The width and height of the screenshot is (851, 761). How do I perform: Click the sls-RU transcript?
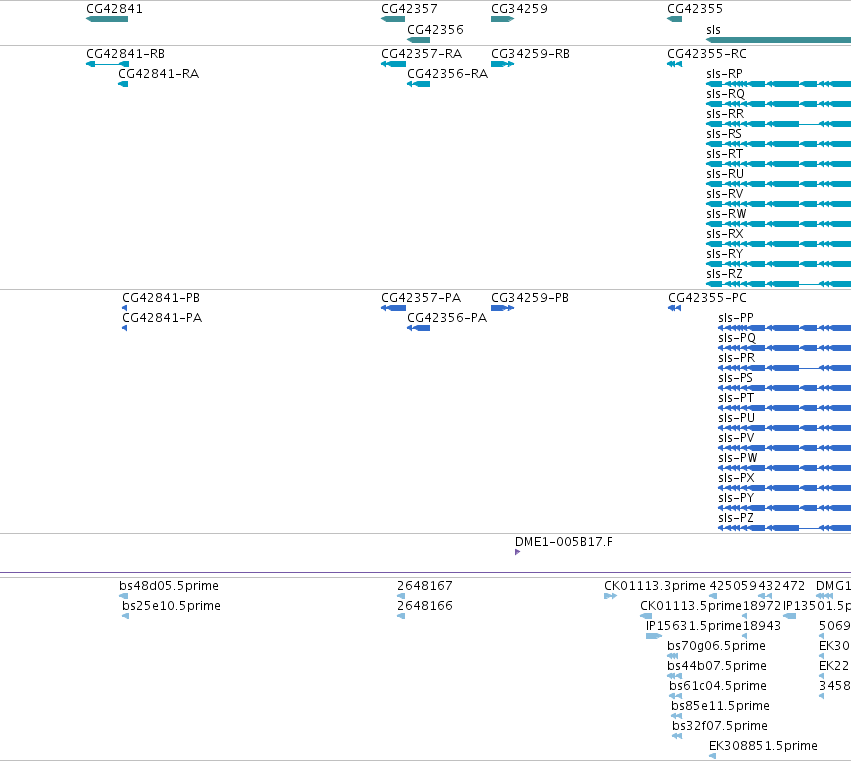point(778,184)
